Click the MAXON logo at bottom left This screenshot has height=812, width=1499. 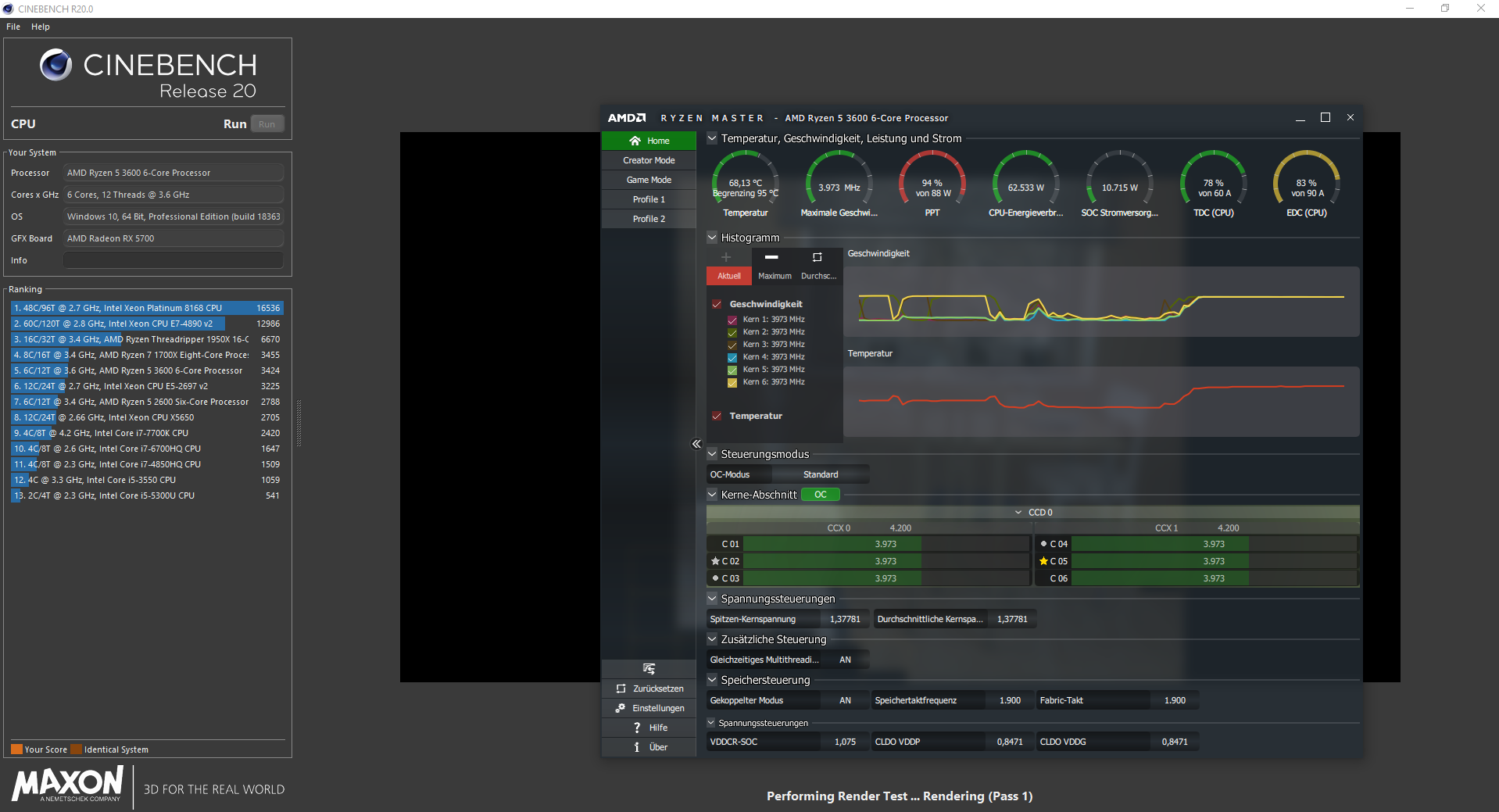coord(68,783)
